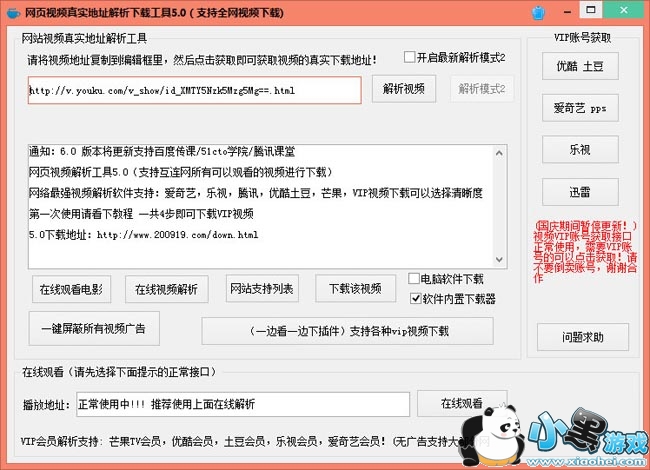Click 在线视频解析 button
The height and width of the screenshot is (470, 650).
[167, 289]
